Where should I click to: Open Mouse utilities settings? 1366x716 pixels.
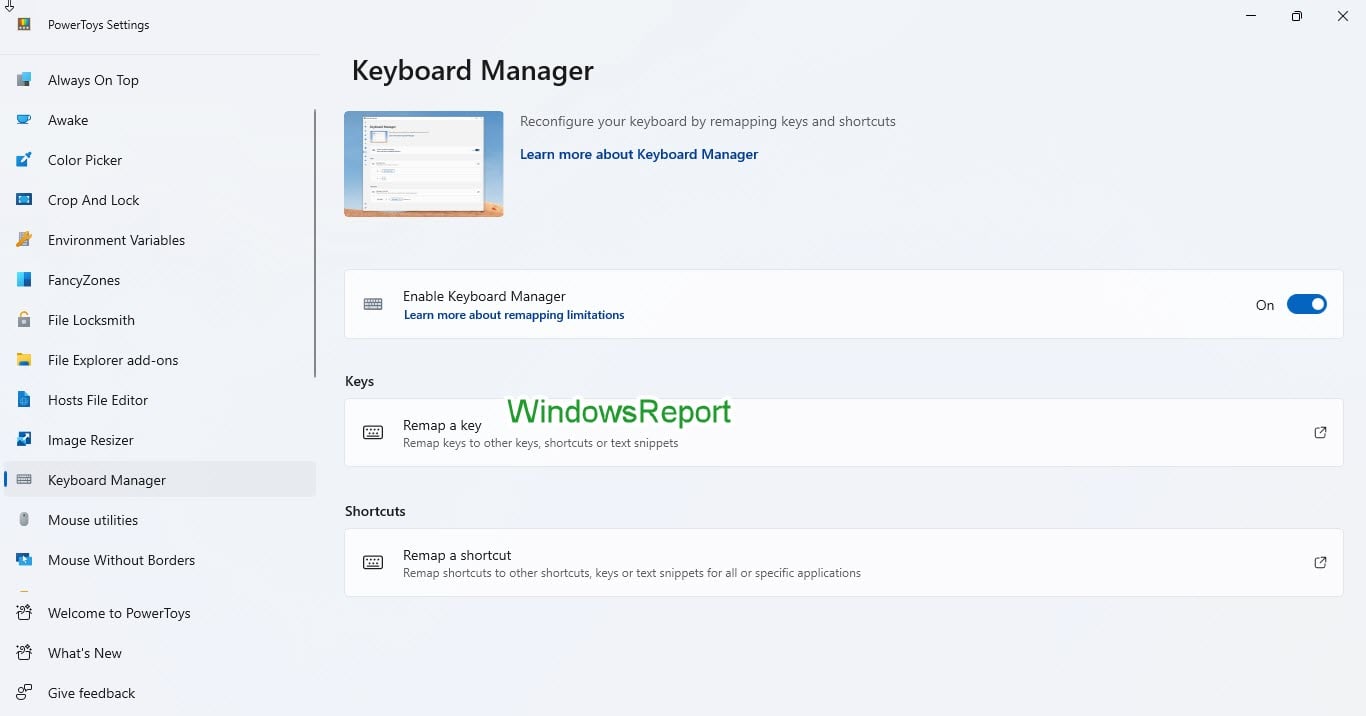[160, 520]
